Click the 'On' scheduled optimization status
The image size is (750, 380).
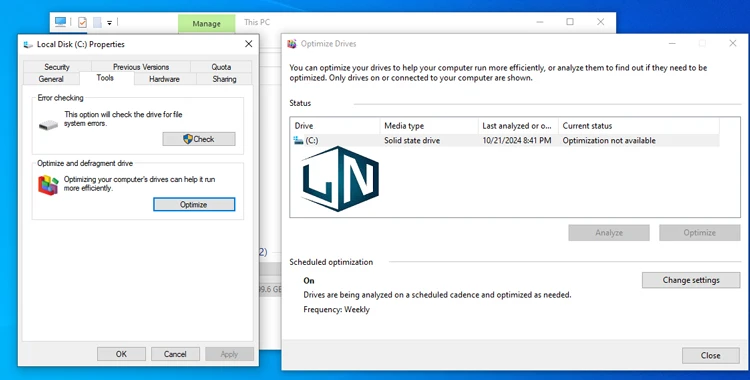(x=309, y=280)
